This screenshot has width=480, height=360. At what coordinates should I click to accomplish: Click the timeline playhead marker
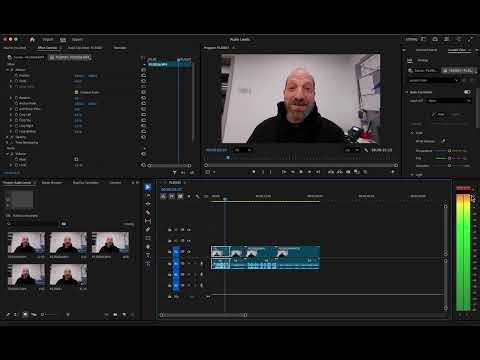click(225, 199)
